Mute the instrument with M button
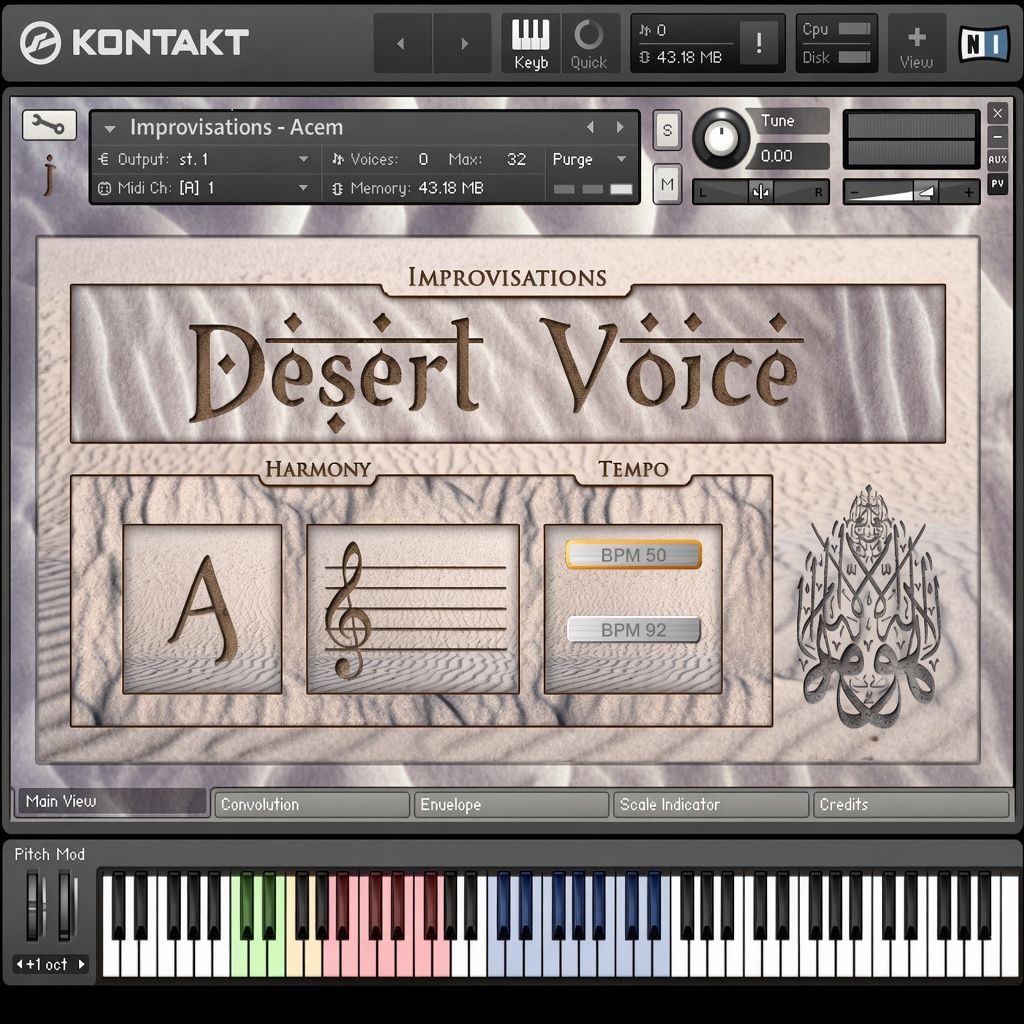This screenshot has height=1024, width=1024. point(667,184)
